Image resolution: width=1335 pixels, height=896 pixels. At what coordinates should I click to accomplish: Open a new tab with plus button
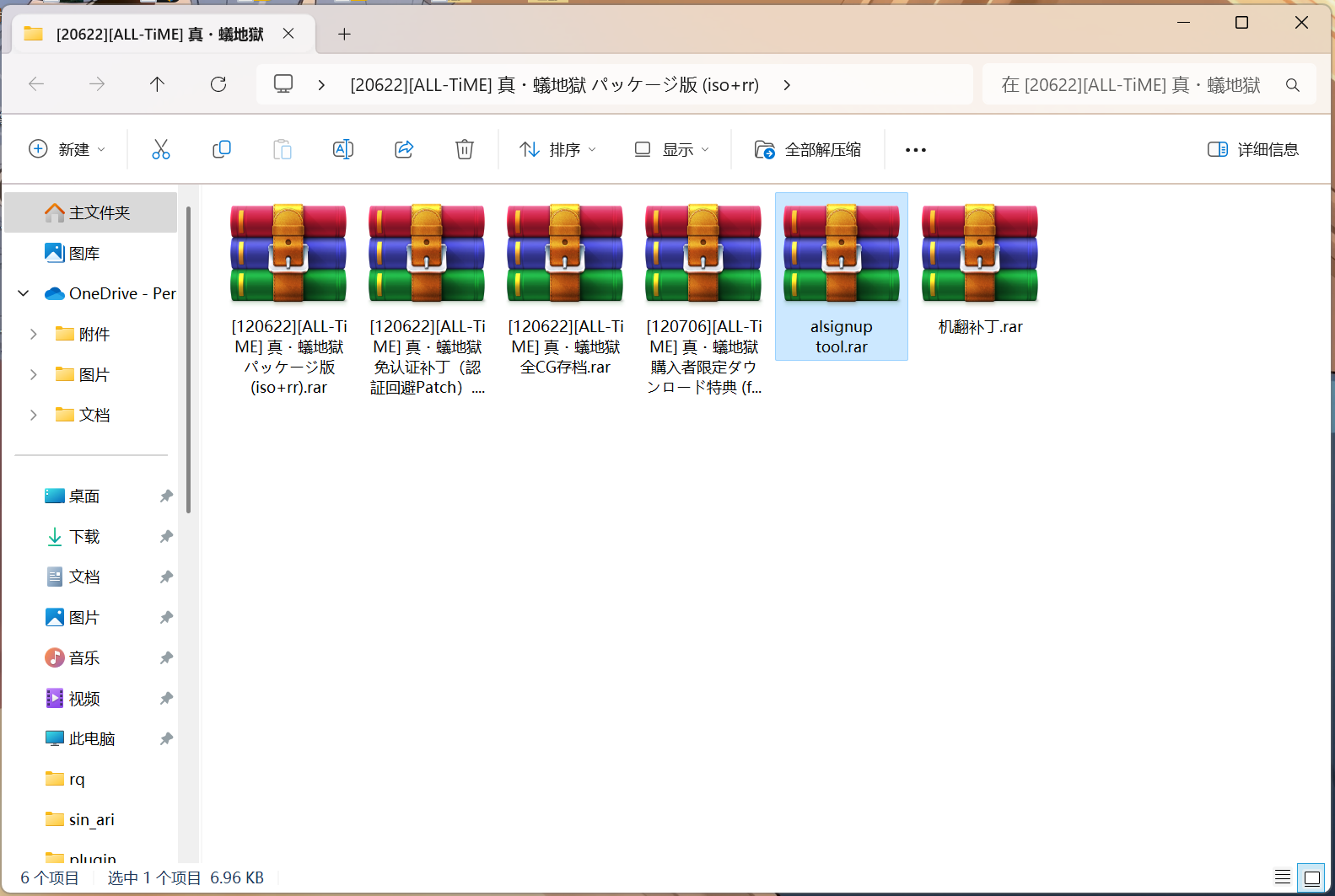(x=344, y=34)
